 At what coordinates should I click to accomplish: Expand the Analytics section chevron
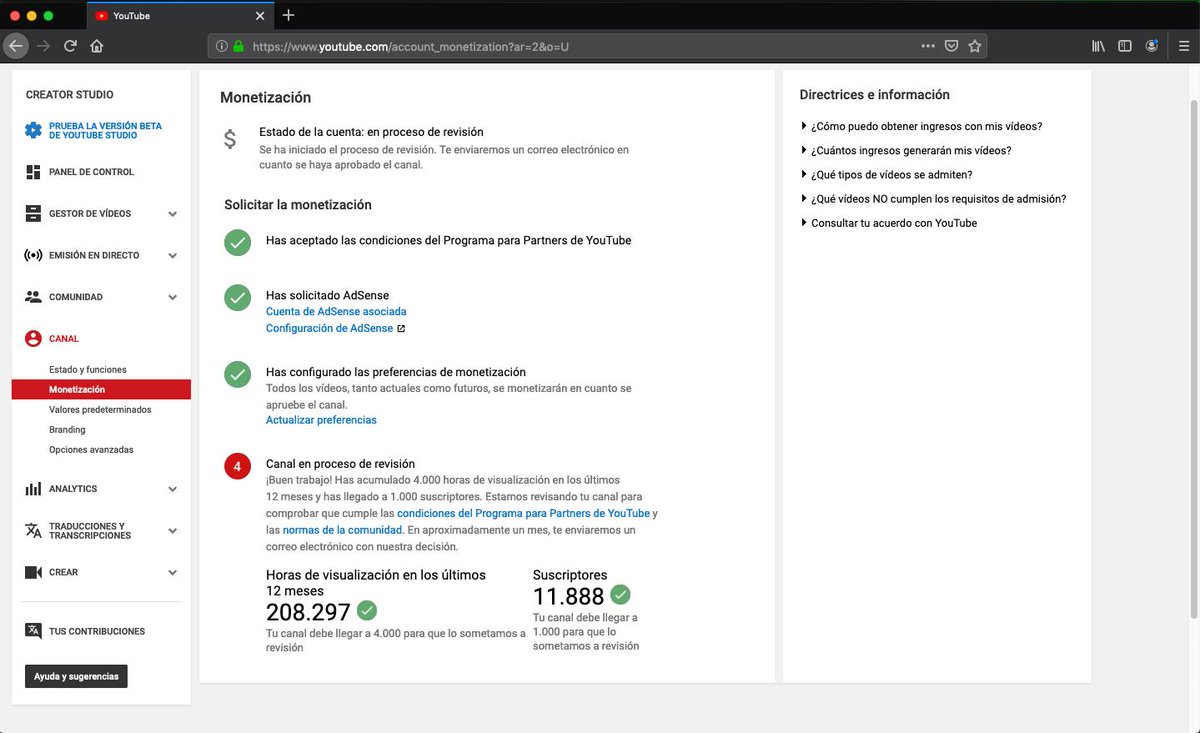pyautogui.click(x=172, y=490)
